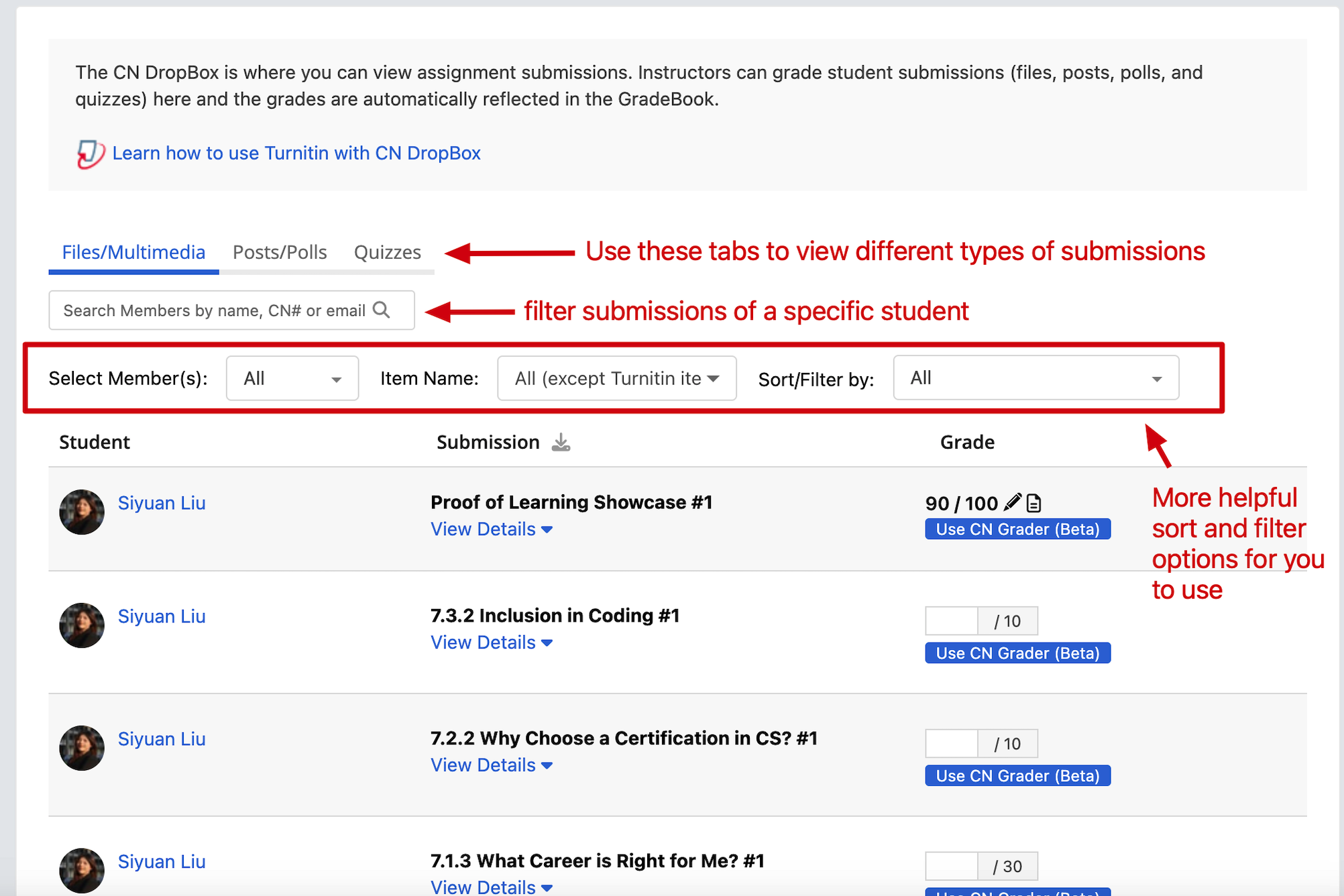Image resolution: width=1344 pixels, height=896 pixels.
Task: Click avatar beside Inclusion in Coding row
Action: [82, 625]
